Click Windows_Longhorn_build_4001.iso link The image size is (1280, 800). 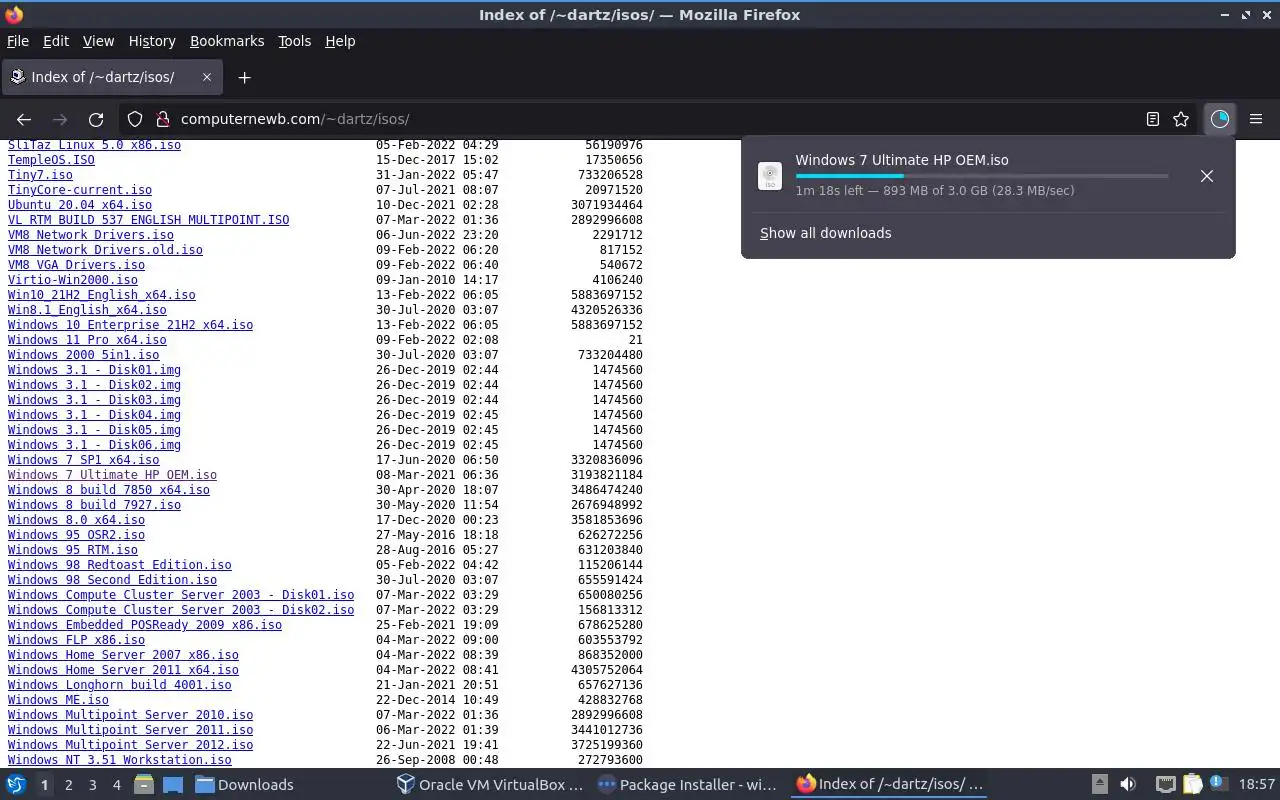click(120, 685)
